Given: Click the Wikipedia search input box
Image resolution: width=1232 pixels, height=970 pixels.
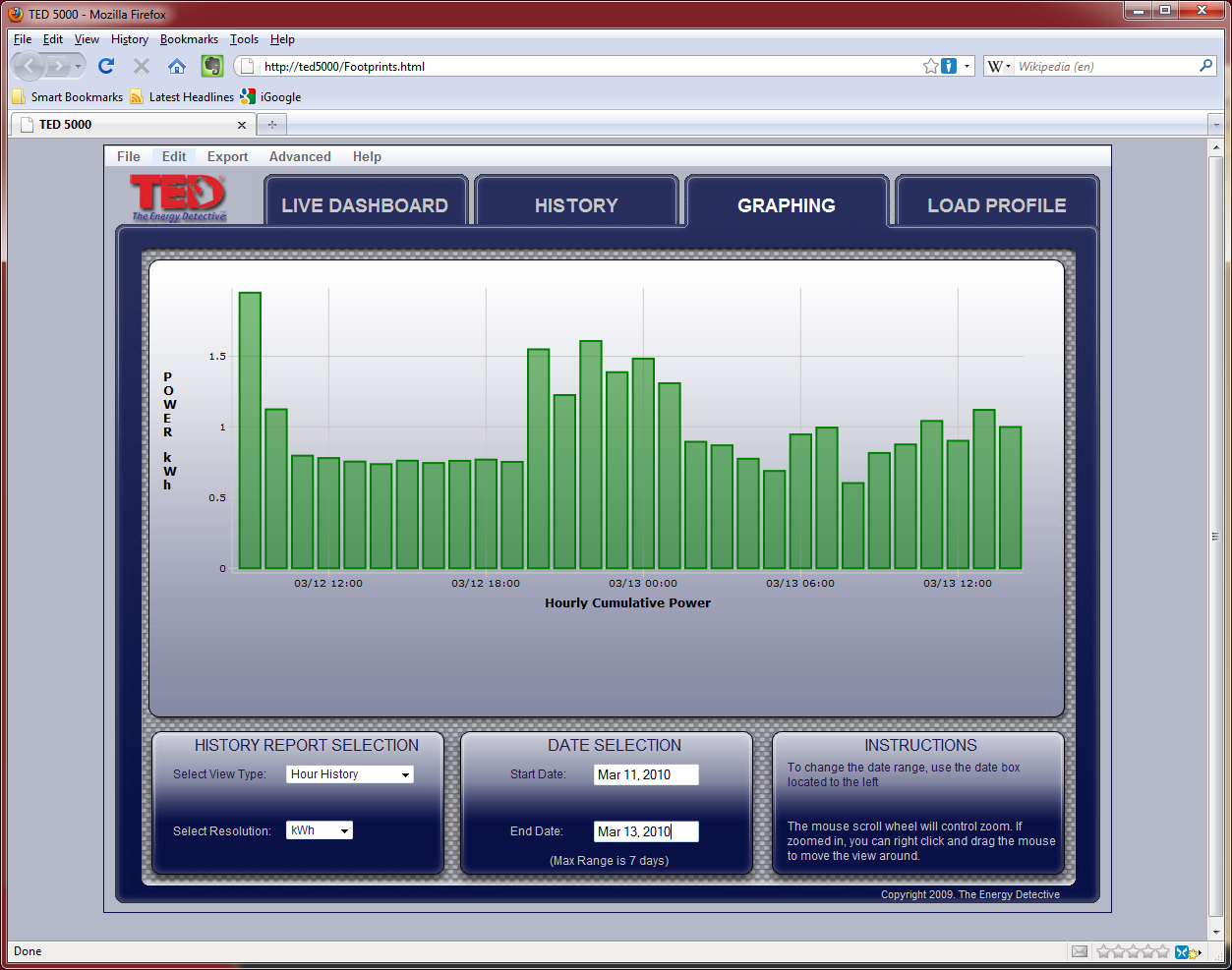Looking at the screenshot, I should click(x=1105, y=66).
